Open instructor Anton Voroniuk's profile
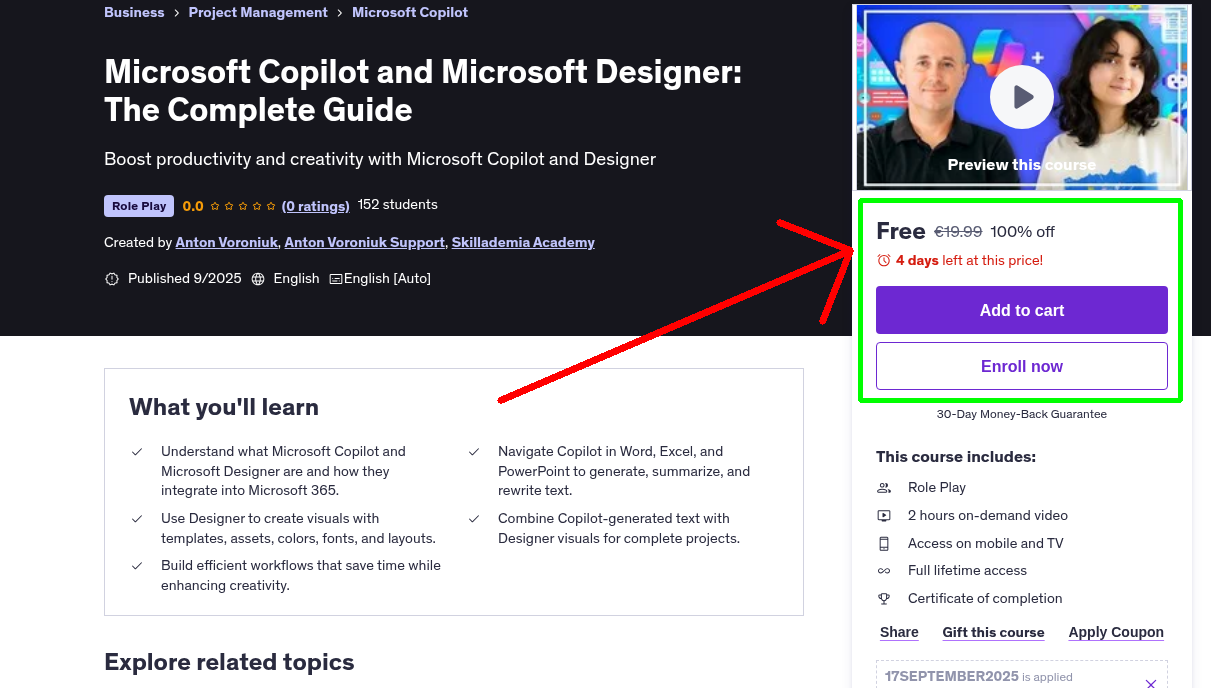The image size is (1211, 688). [x=227, y=243]
